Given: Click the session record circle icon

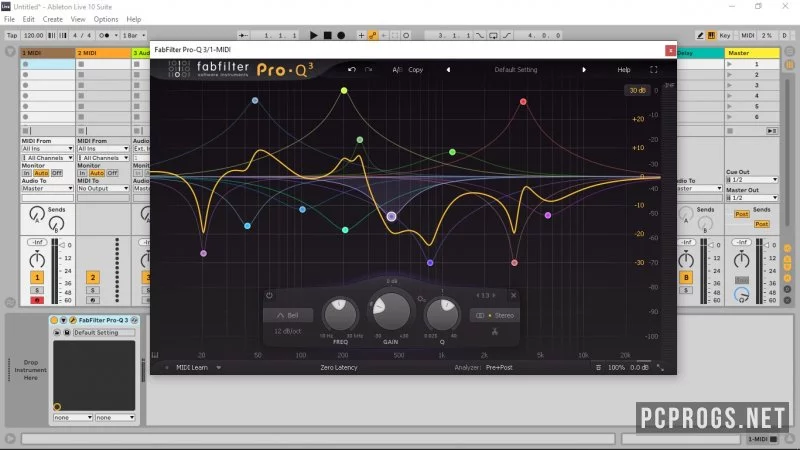Looking at the screenshot, I should click(406, 35).
